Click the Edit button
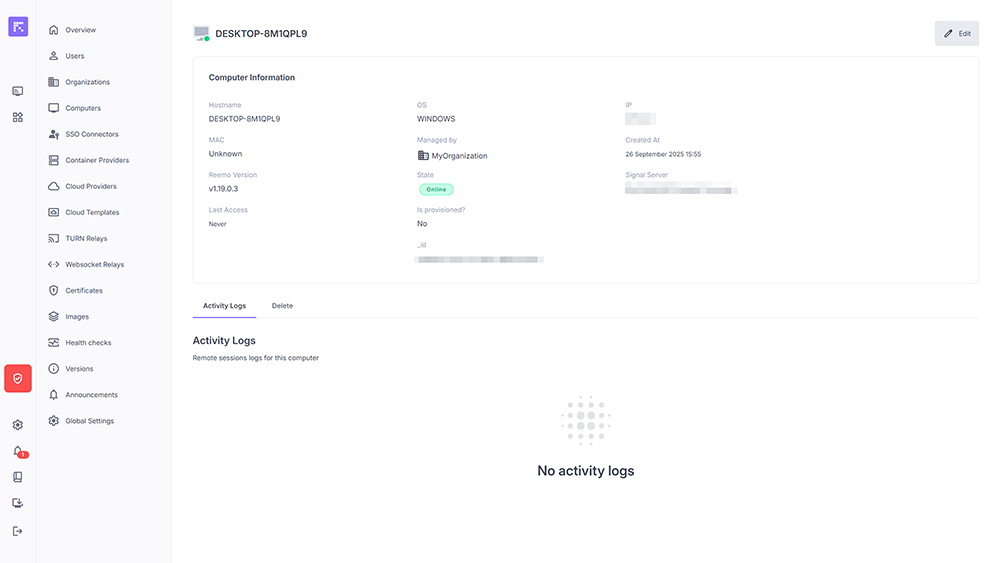The width and height of the screenshot is (1000, 563). pyautogui.click(x=957, y=33)
